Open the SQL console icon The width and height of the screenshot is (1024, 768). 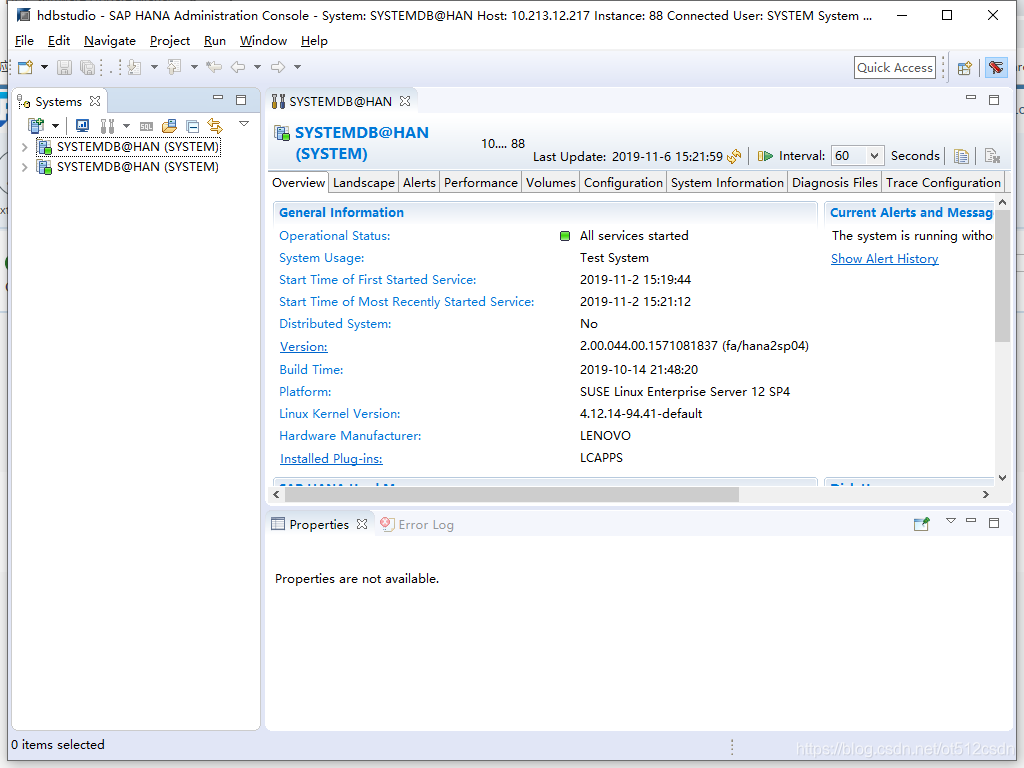tap(146, 126)
